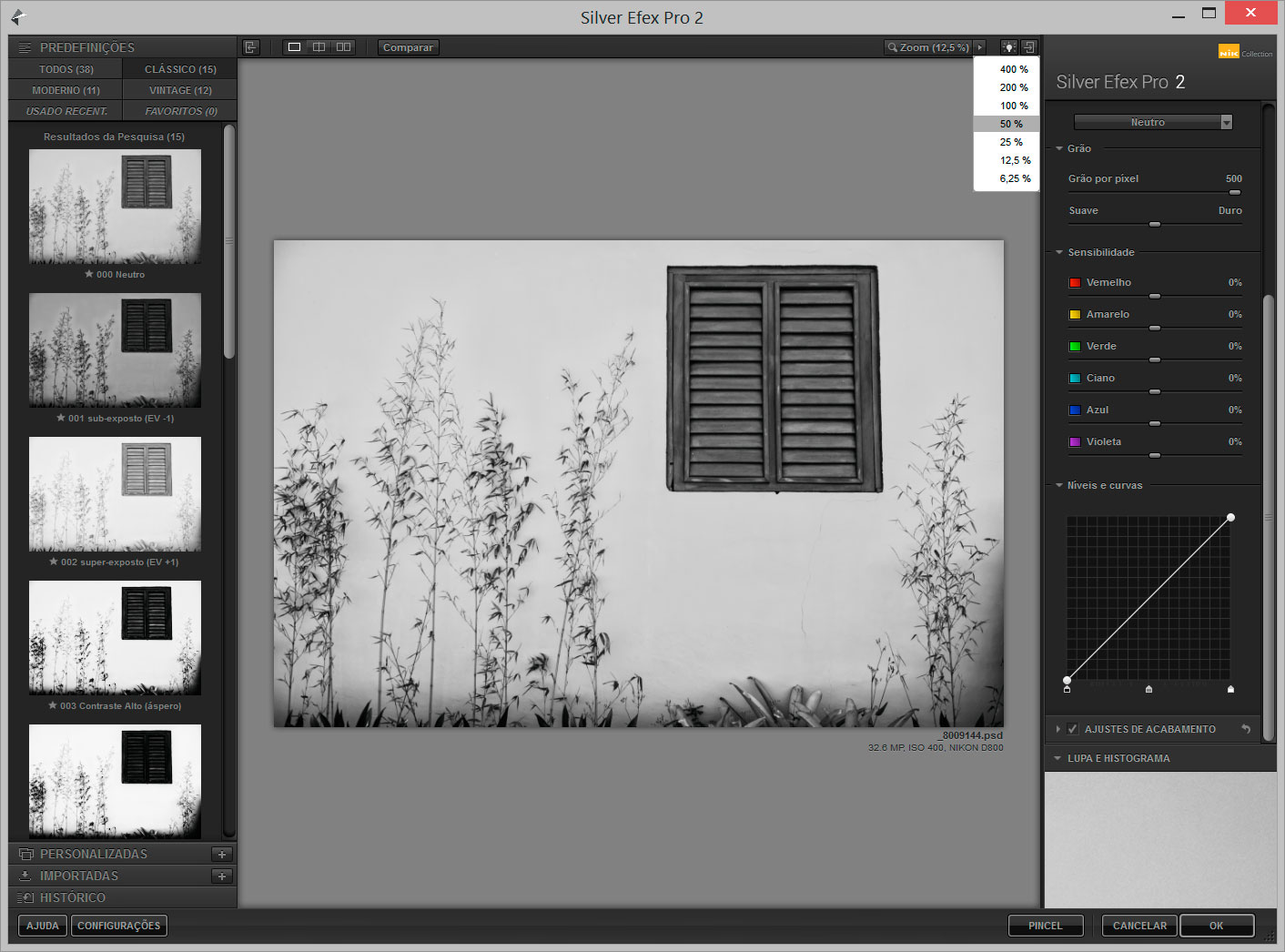Switch to single image view
This screenshot has height=952, width=1285.
click(x=294, y=47)
